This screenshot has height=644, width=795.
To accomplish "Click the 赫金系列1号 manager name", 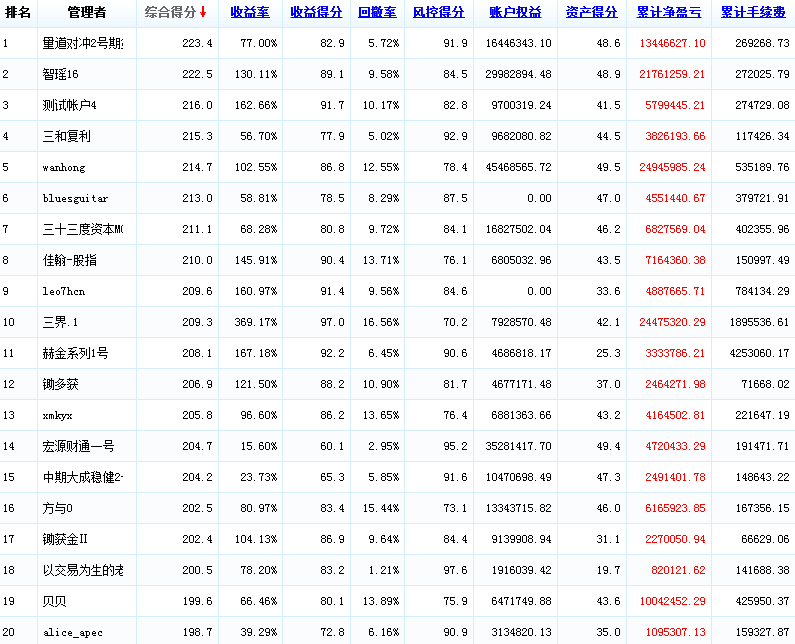I will tap(75, 354).
